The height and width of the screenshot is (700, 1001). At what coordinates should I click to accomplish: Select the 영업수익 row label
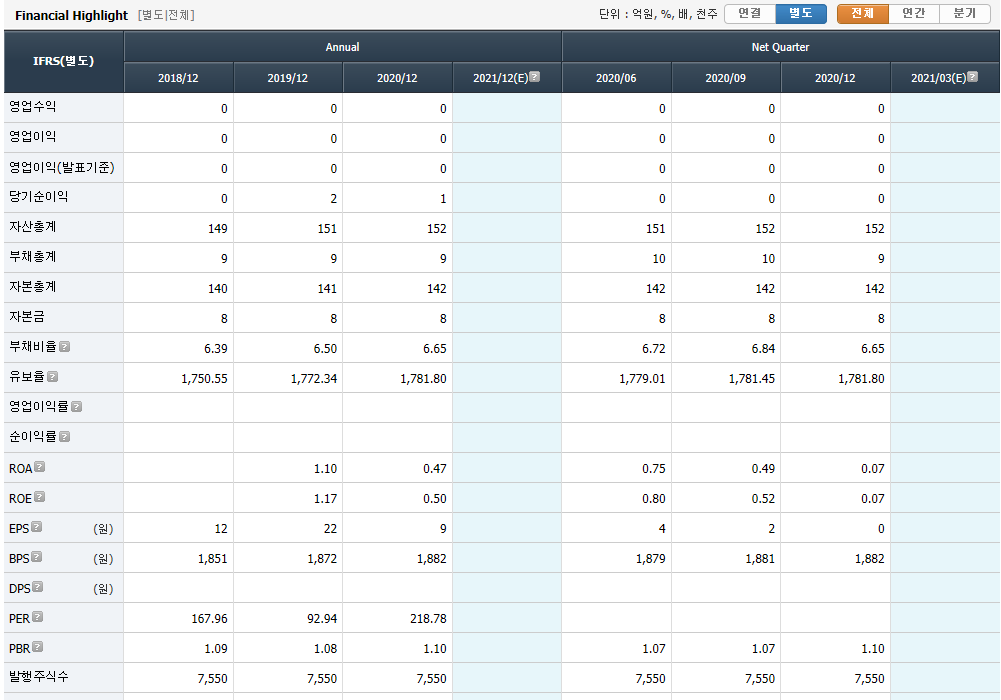33,107
